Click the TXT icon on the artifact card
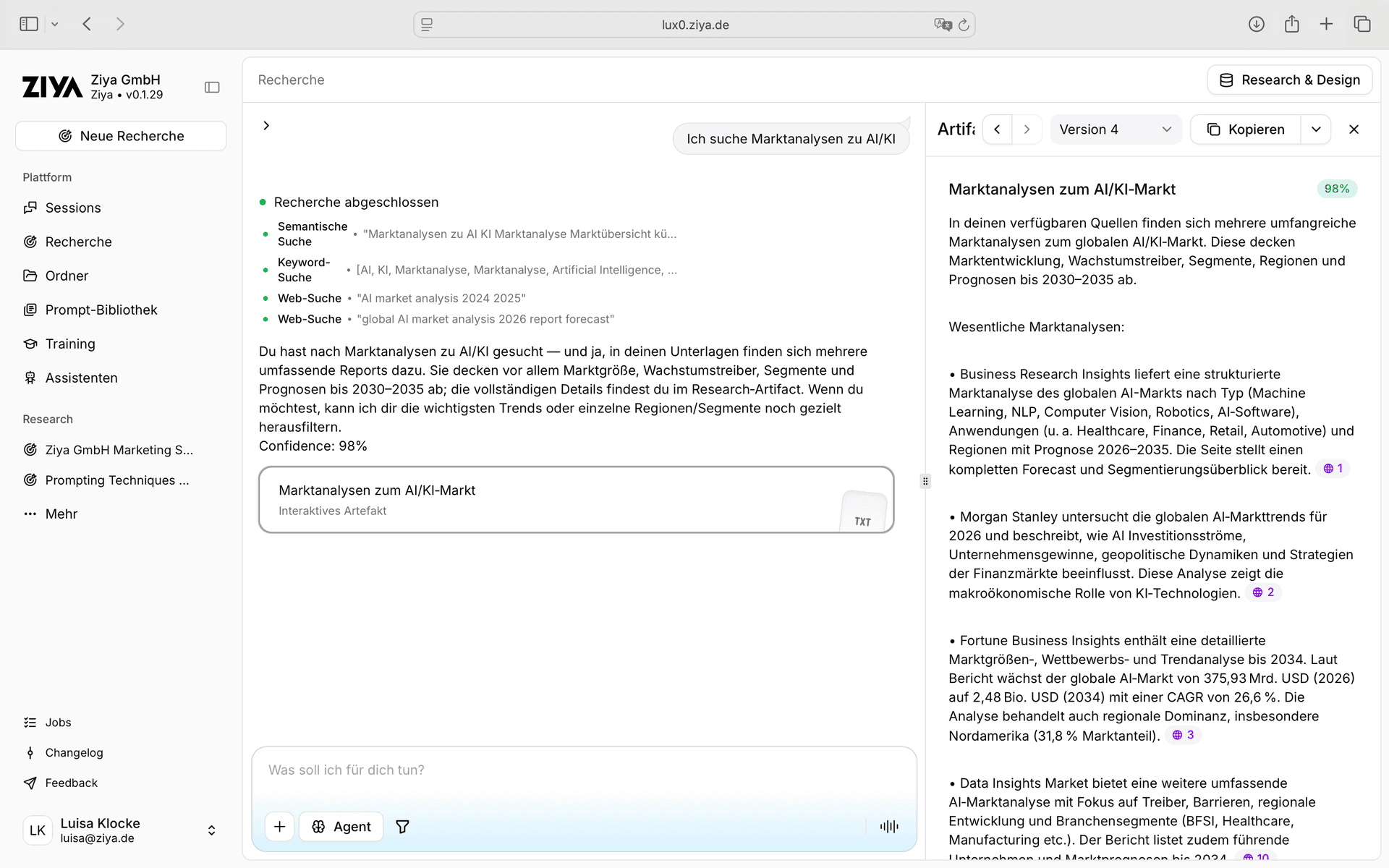Image resolution: width=1389 pixels, height=868 pixels. click(862, 515)
